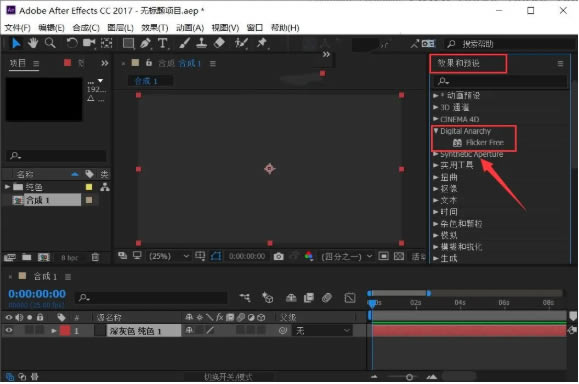Select the Hand tool
Viewport: 579px width, 384px height.
pos(33,43)
